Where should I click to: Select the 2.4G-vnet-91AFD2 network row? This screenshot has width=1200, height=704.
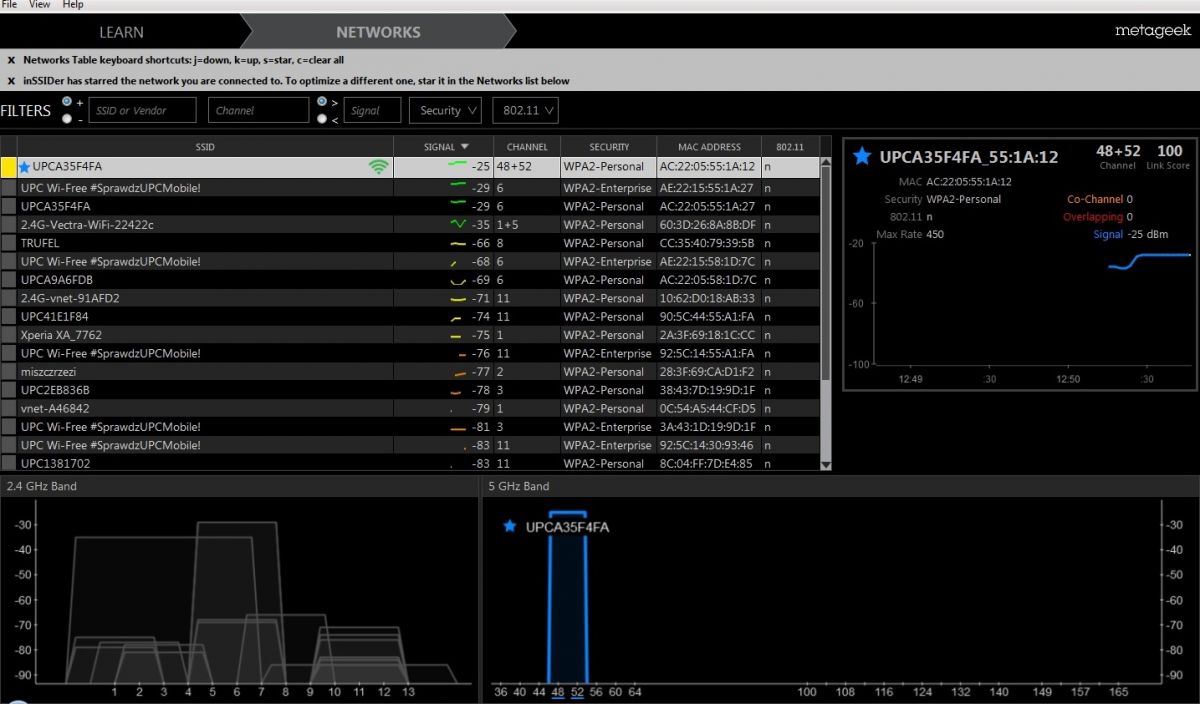[410, 298]
